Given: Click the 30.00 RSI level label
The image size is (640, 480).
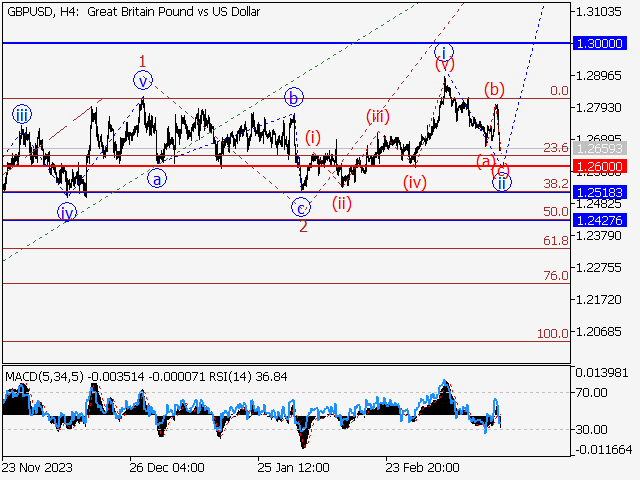Looking at the screenshot, I should tap(591, 429).
